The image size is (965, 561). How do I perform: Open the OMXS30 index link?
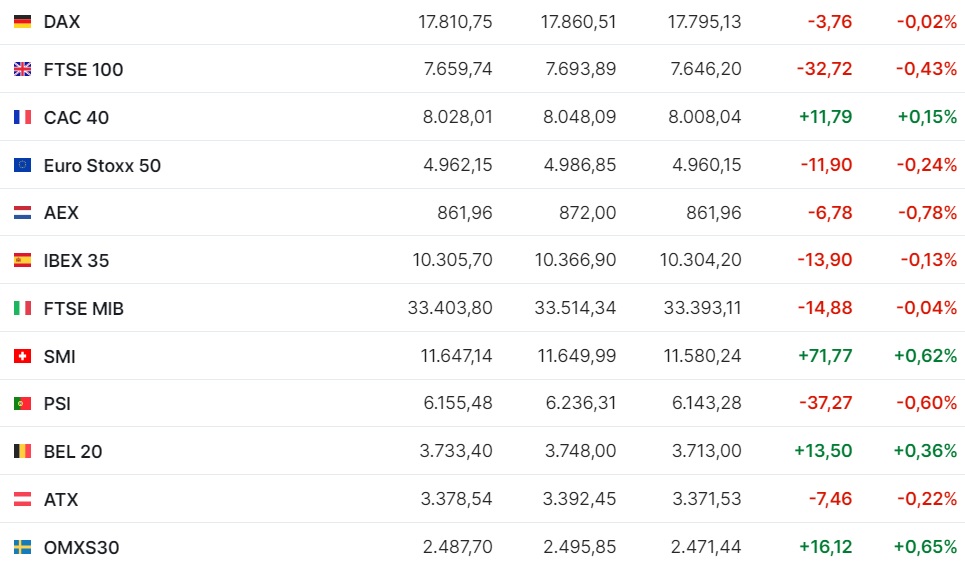[81, 547]
